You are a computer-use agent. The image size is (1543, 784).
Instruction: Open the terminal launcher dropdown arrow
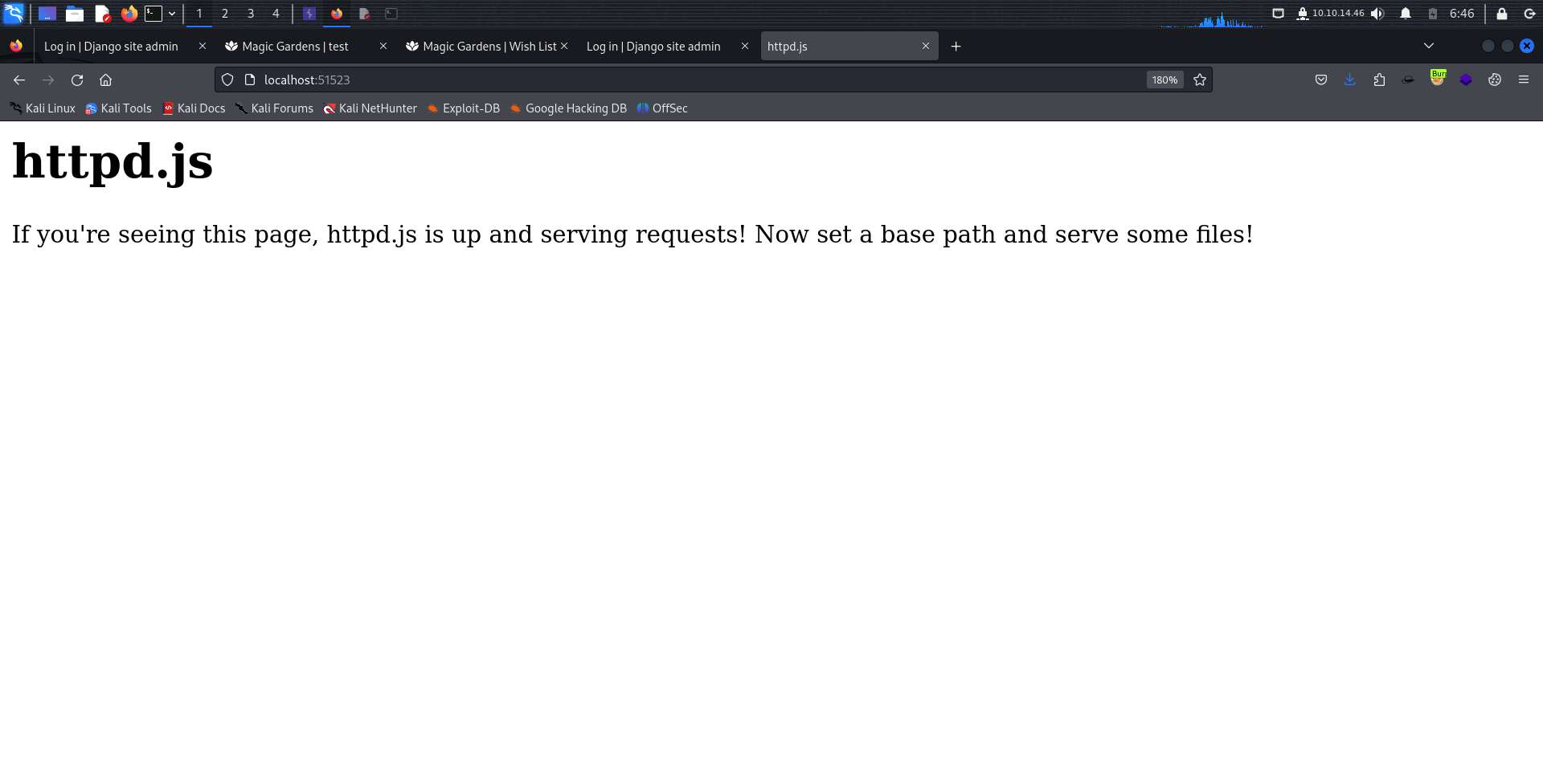172,14
